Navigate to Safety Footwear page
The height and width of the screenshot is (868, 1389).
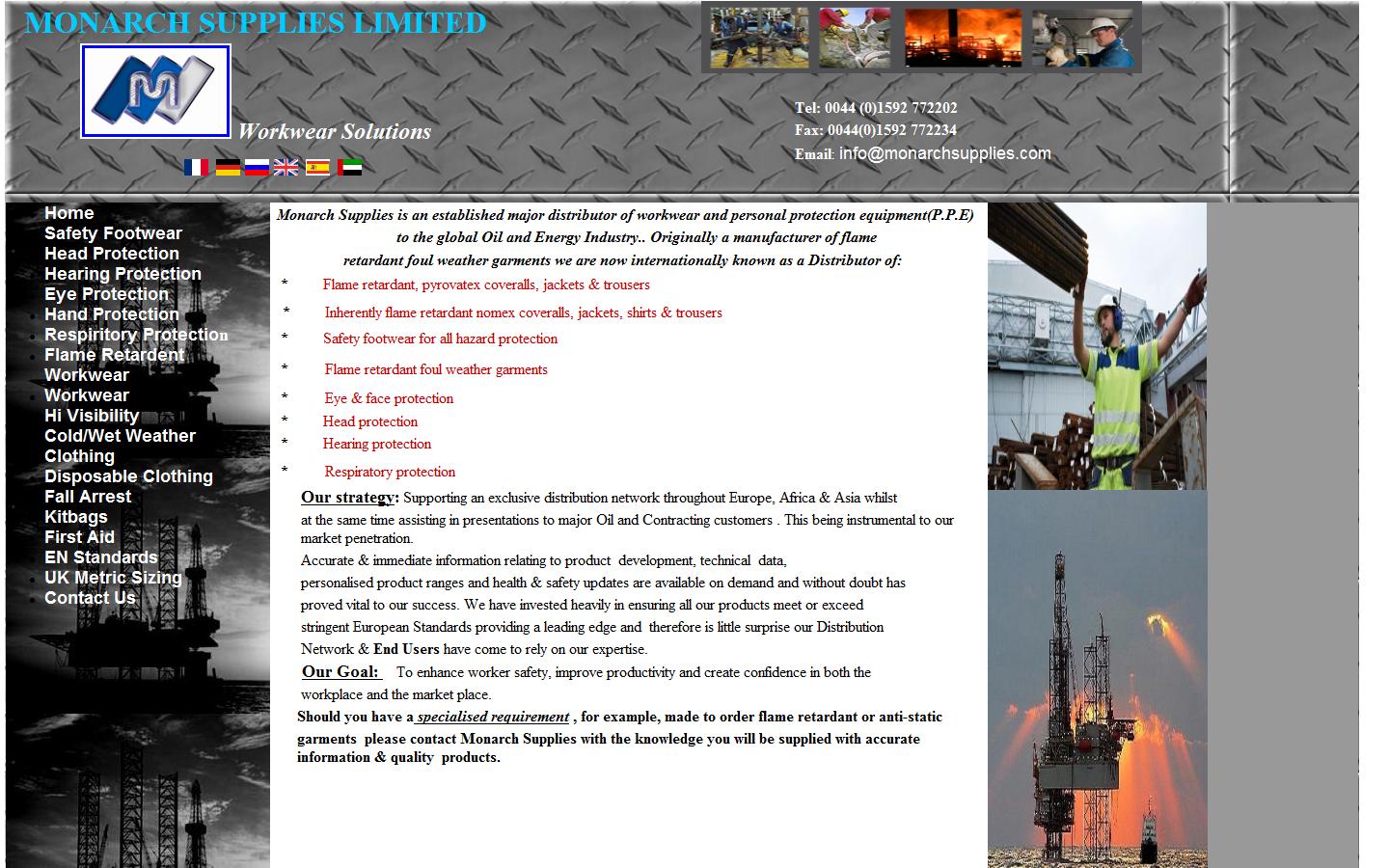(112, 233)
